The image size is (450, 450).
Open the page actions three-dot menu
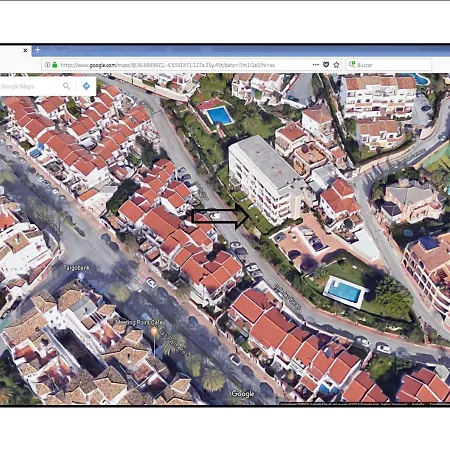(x=315, y=65)
